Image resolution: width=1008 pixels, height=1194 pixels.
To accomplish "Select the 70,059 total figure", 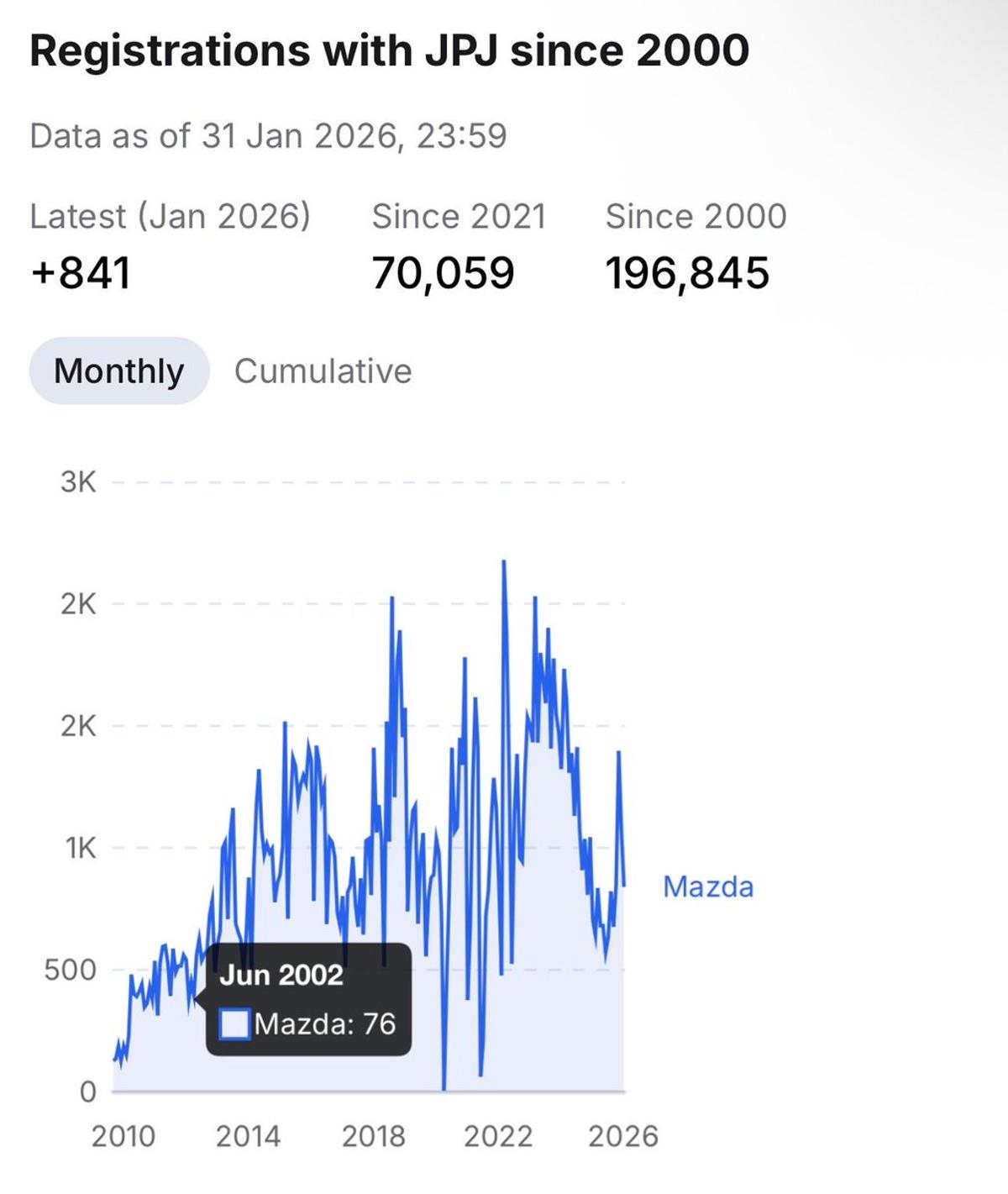I will pyautogui.click(x=443, y=273).
